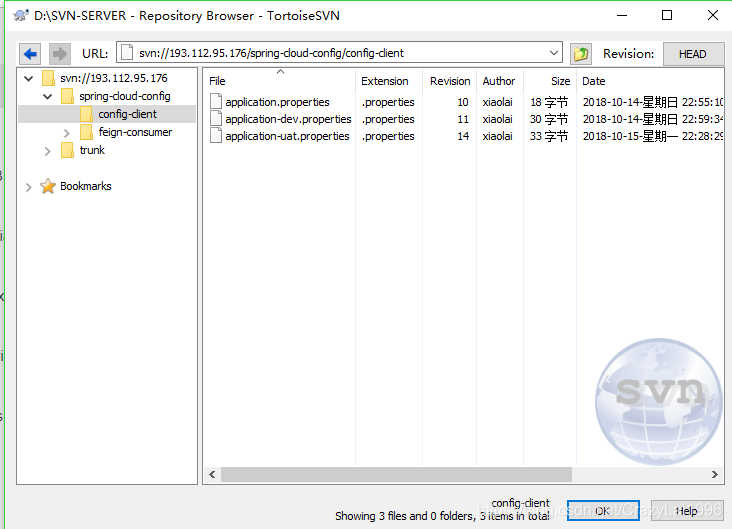
Task: Expand the feign-consumer tree node
Action: (x=66, y=133)
